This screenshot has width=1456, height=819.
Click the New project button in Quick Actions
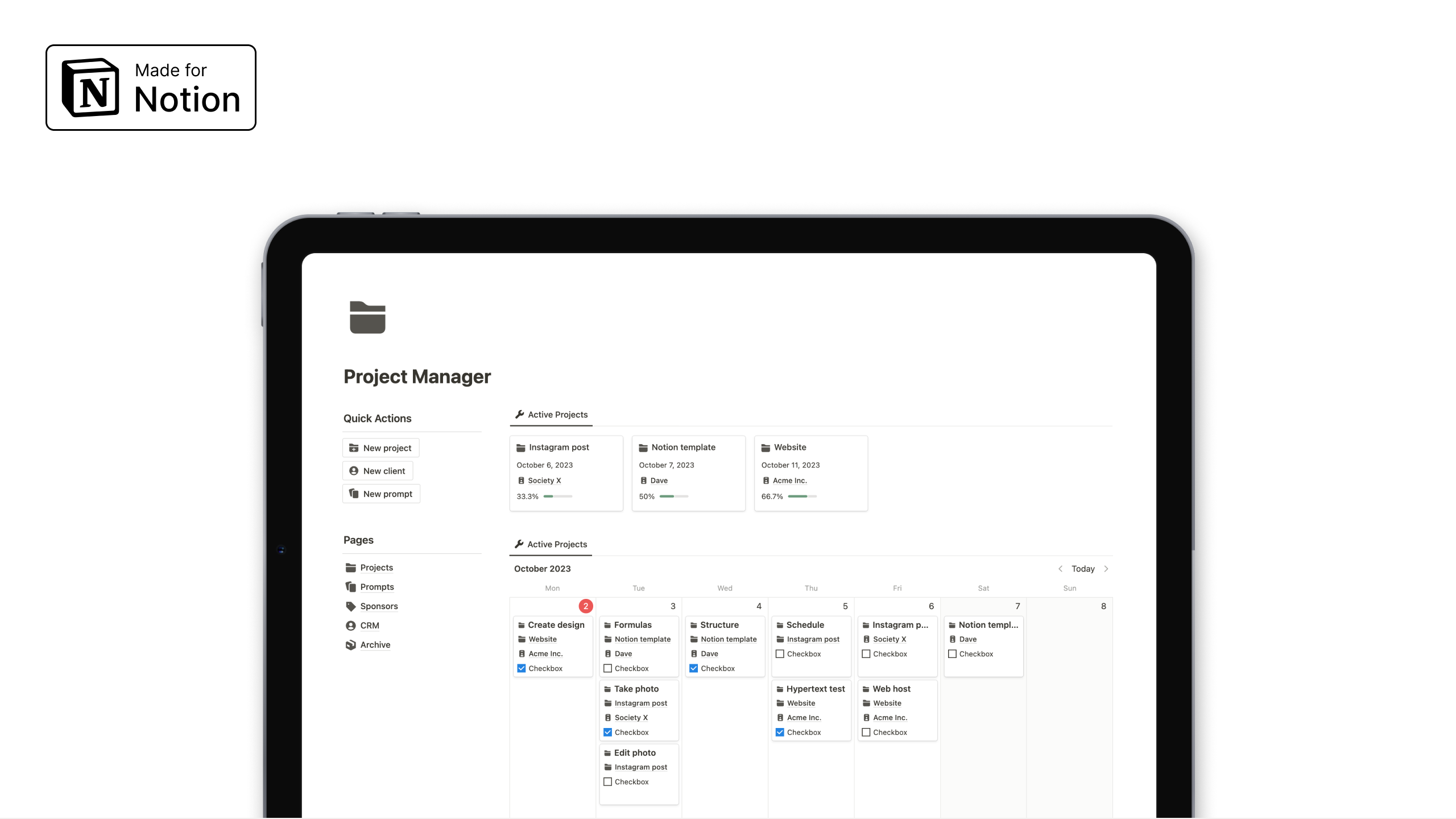pos(380,448)
